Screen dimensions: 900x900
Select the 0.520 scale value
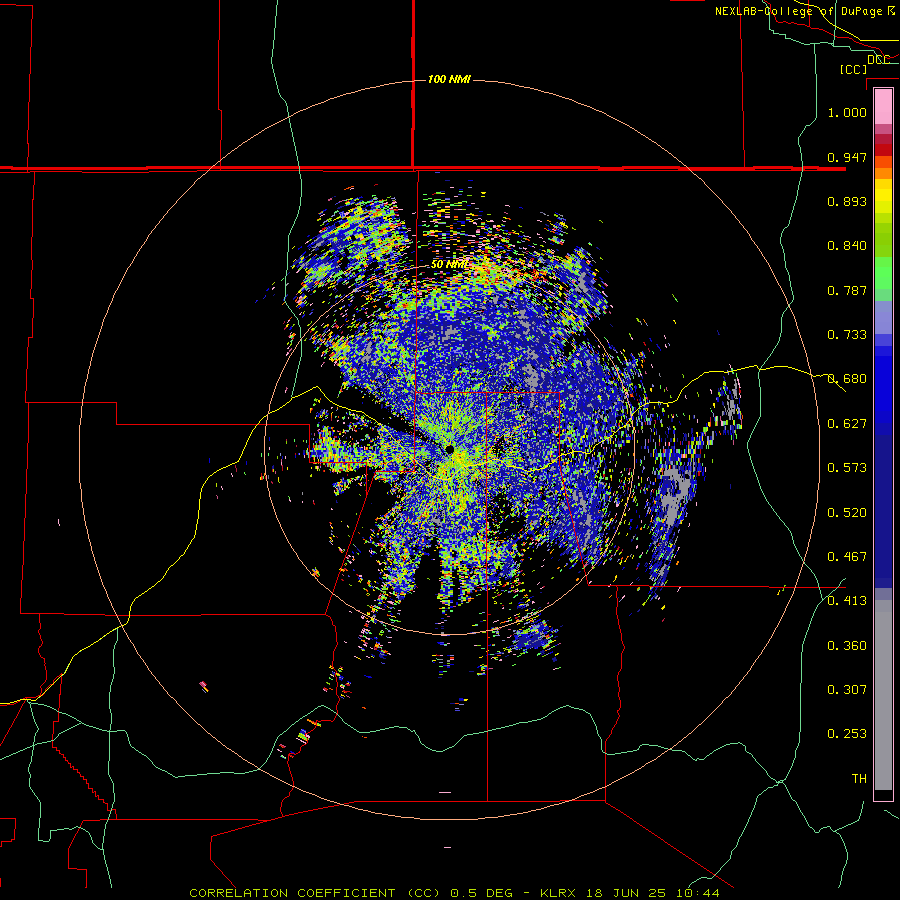[847, 513]
